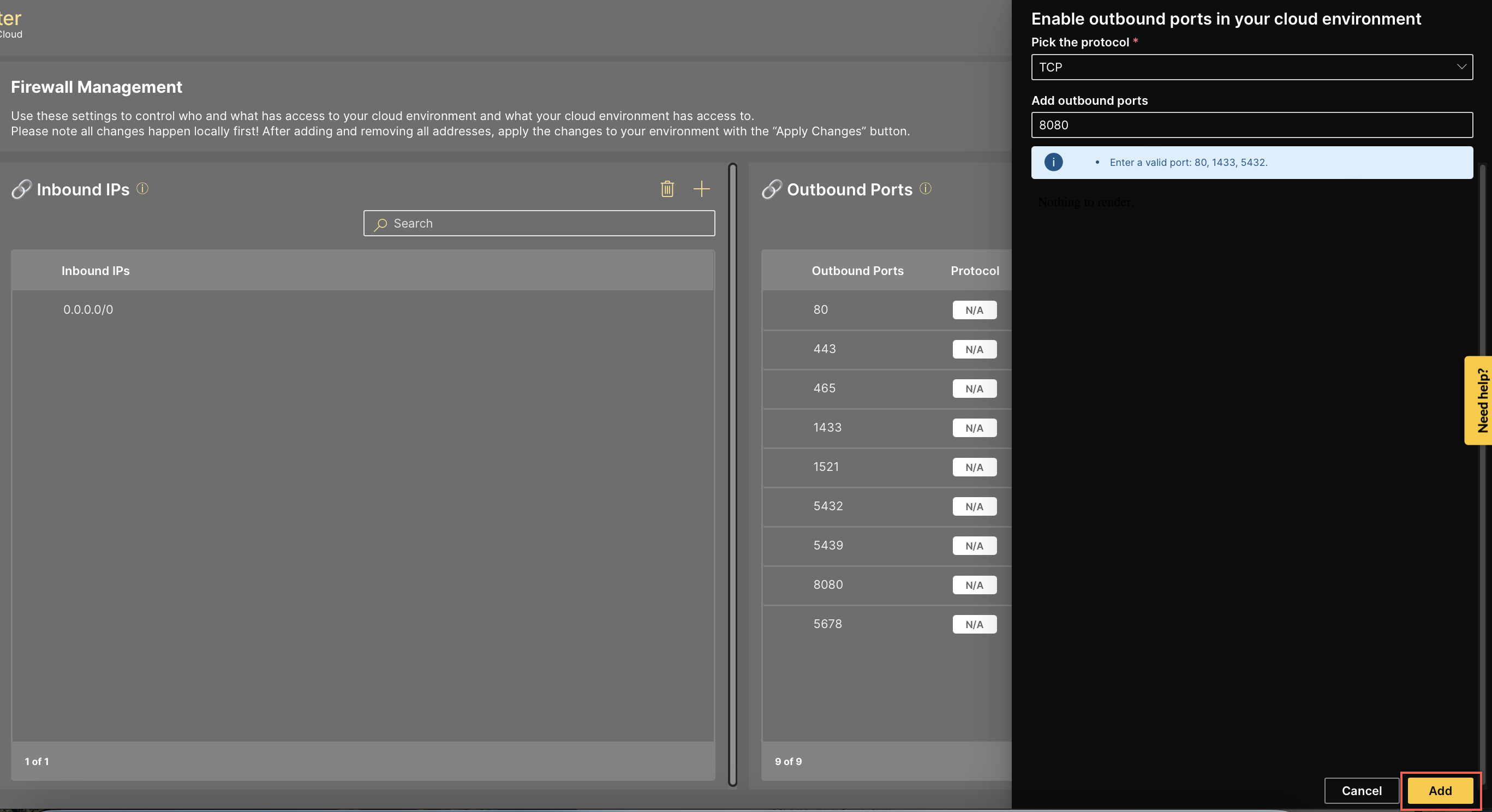Screen dimensions: 1492x812
Task: Click the vertical divider between panels
Action: tap(733, 475)
